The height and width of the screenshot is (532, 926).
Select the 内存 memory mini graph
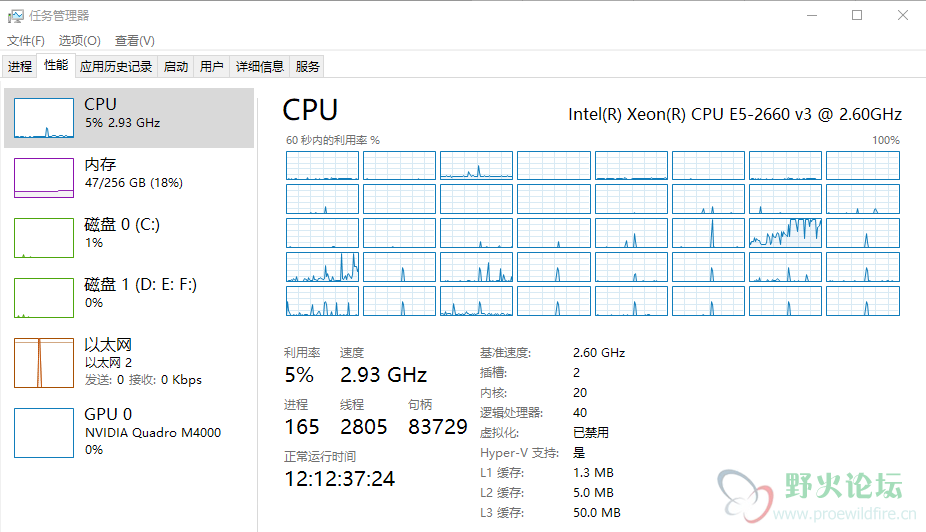click(x=44, y=178)
